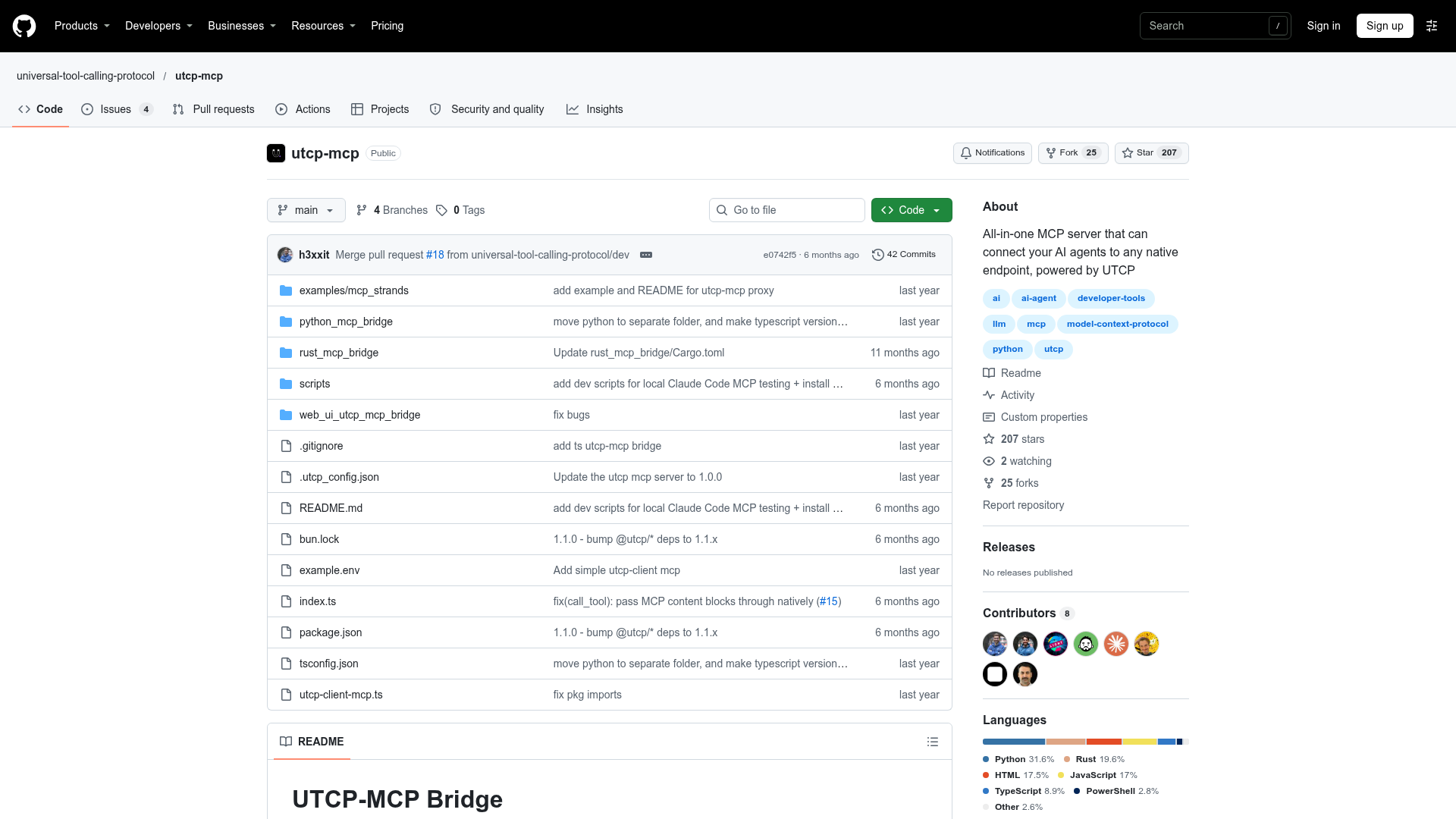This screenshot has width=1456, height=819.
Task: Click the .gitignore file icon
Action: 286,446
